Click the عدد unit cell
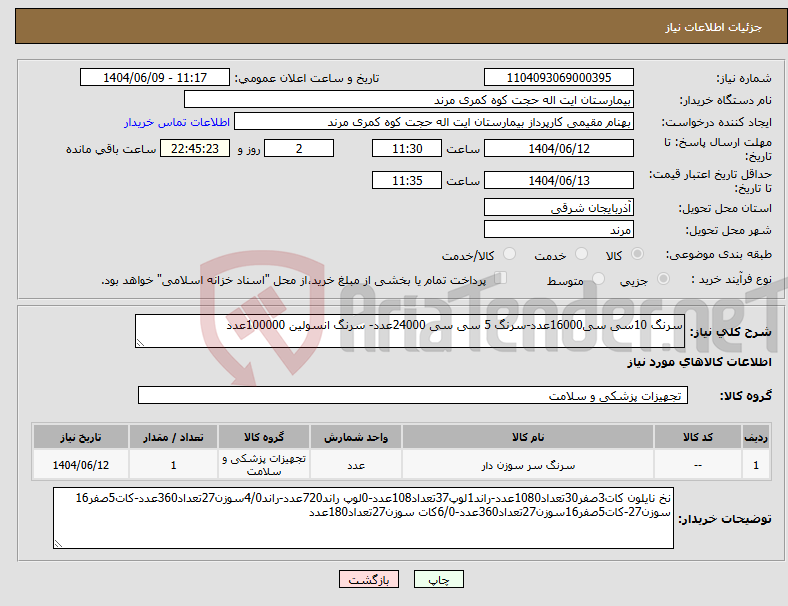The image size is (788, 606). point(356,465)
